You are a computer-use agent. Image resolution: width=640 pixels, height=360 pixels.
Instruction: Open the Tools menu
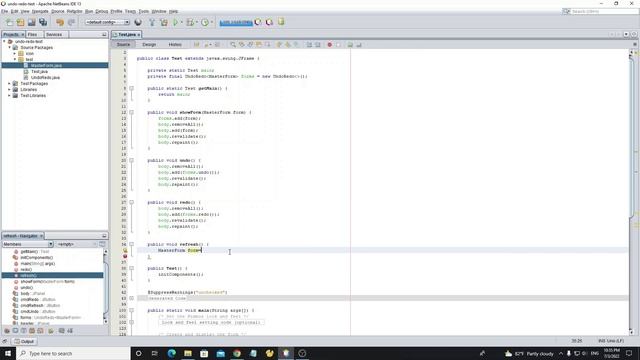coord(144,11)
